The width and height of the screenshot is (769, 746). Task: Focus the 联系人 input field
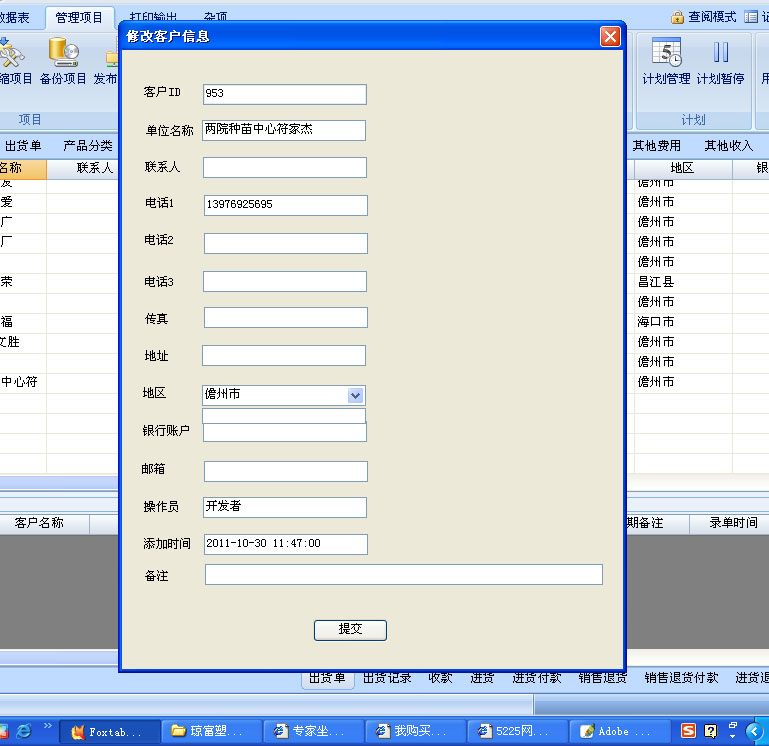pyautogui.click(x=284, y=167)
